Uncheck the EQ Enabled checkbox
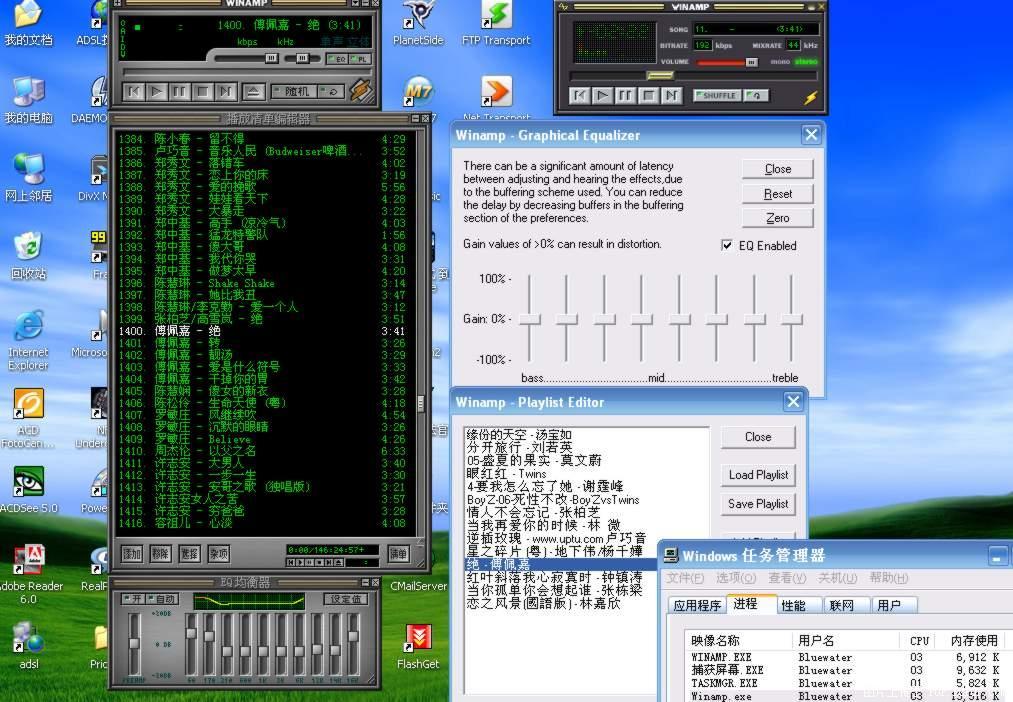 727,245
